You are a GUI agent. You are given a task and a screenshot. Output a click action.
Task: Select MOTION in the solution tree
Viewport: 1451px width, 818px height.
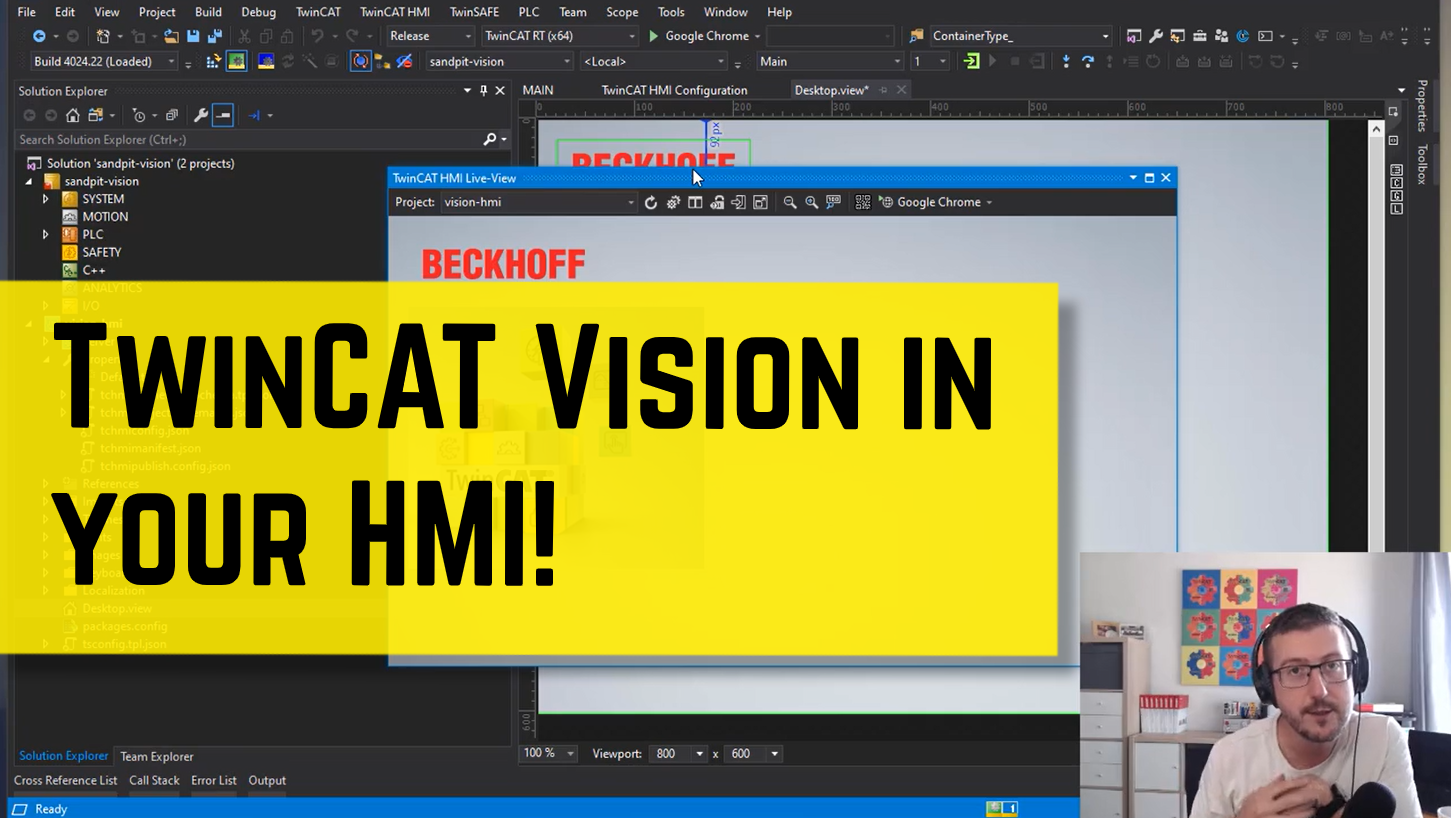pos(105,217)
